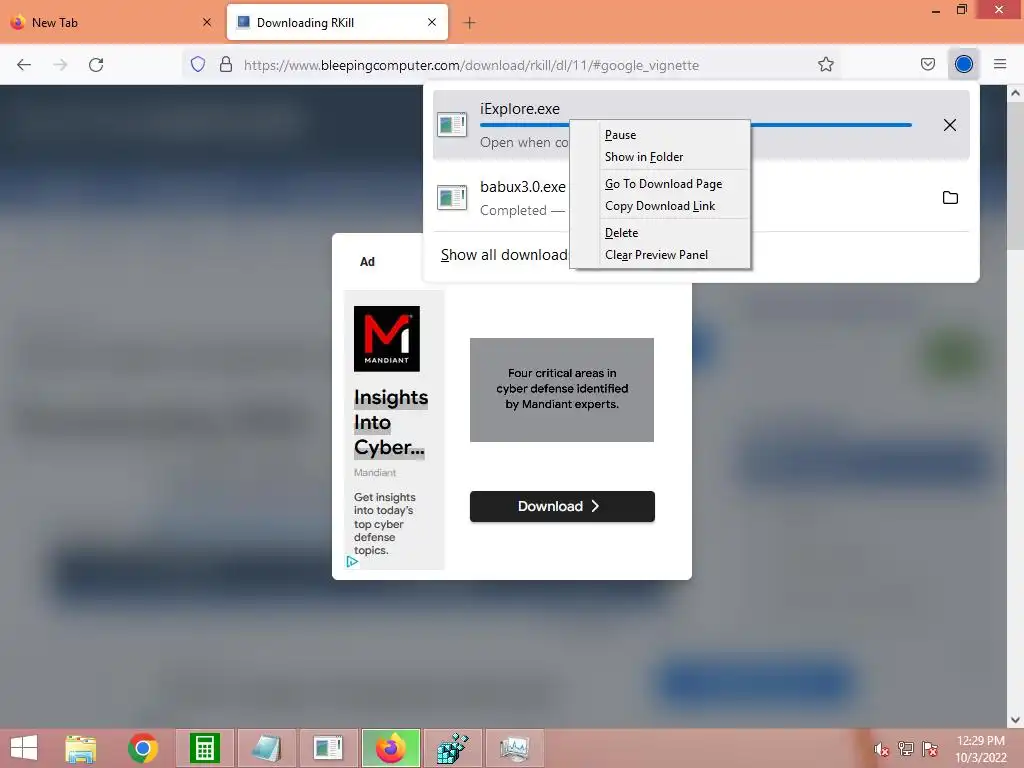Screen dimensions: 1024x768
Task: Click the Mandiant advertiser name text
Action: click(375, 472)
